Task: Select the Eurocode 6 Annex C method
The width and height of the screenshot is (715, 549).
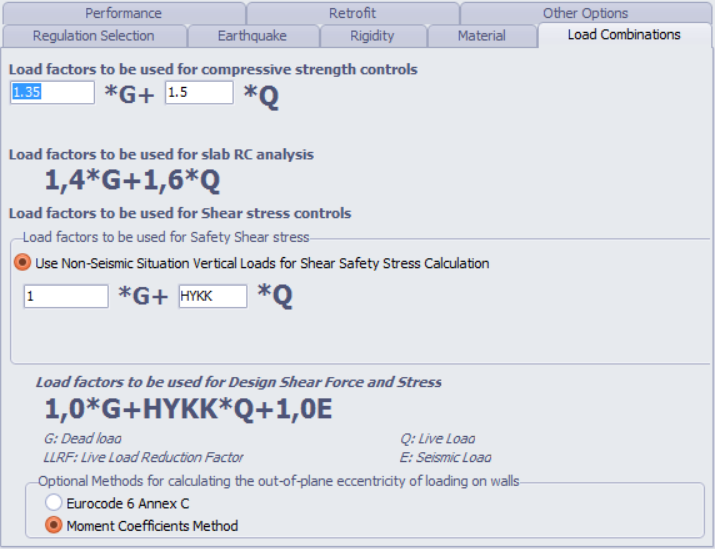Action: 53,503
